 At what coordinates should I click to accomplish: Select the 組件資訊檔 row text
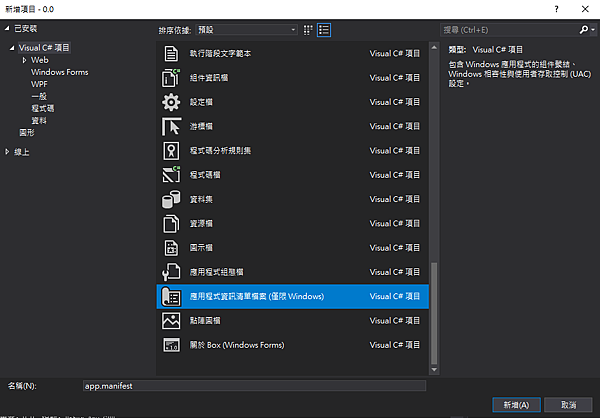(x=209, y=78)
